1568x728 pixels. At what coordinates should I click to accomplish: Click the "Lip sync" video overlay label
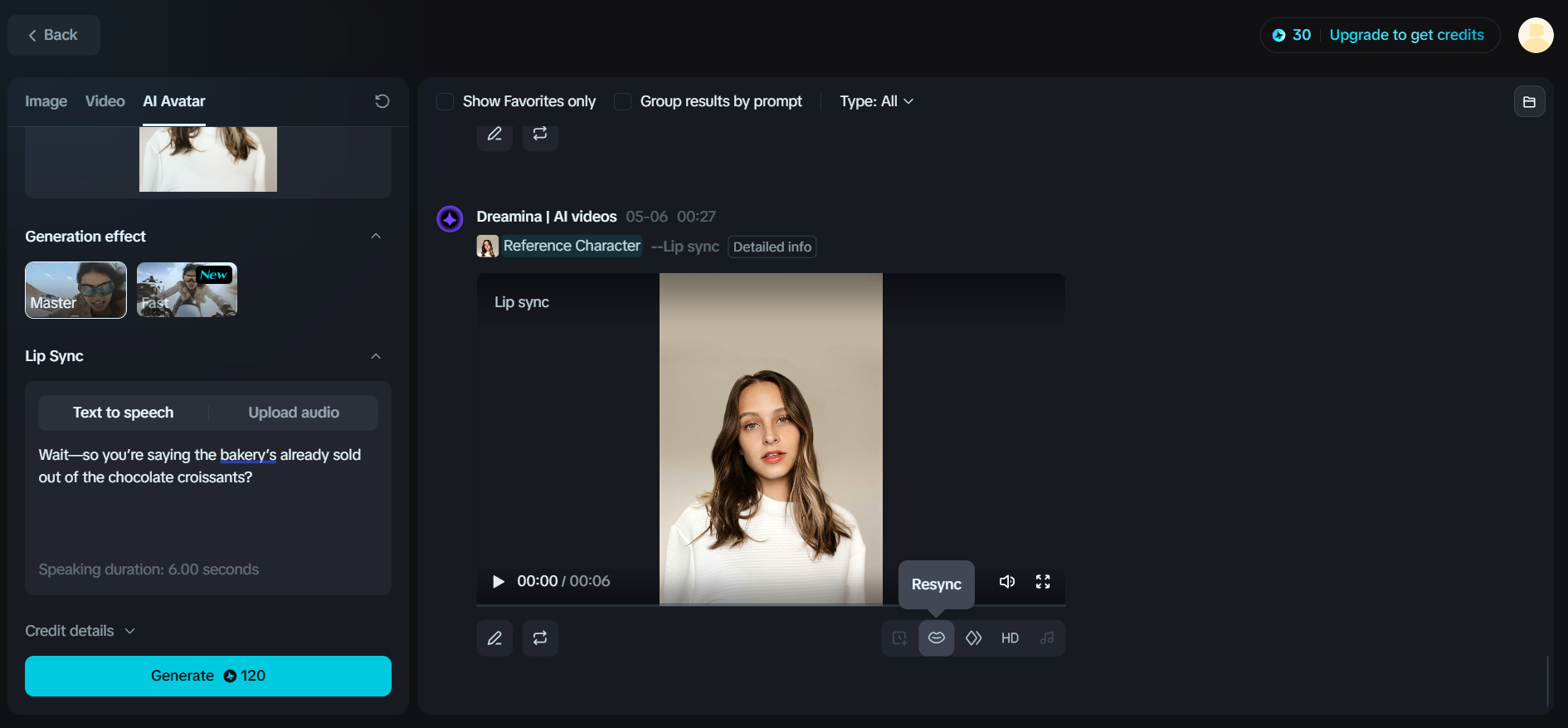click(x=522, y=302)
